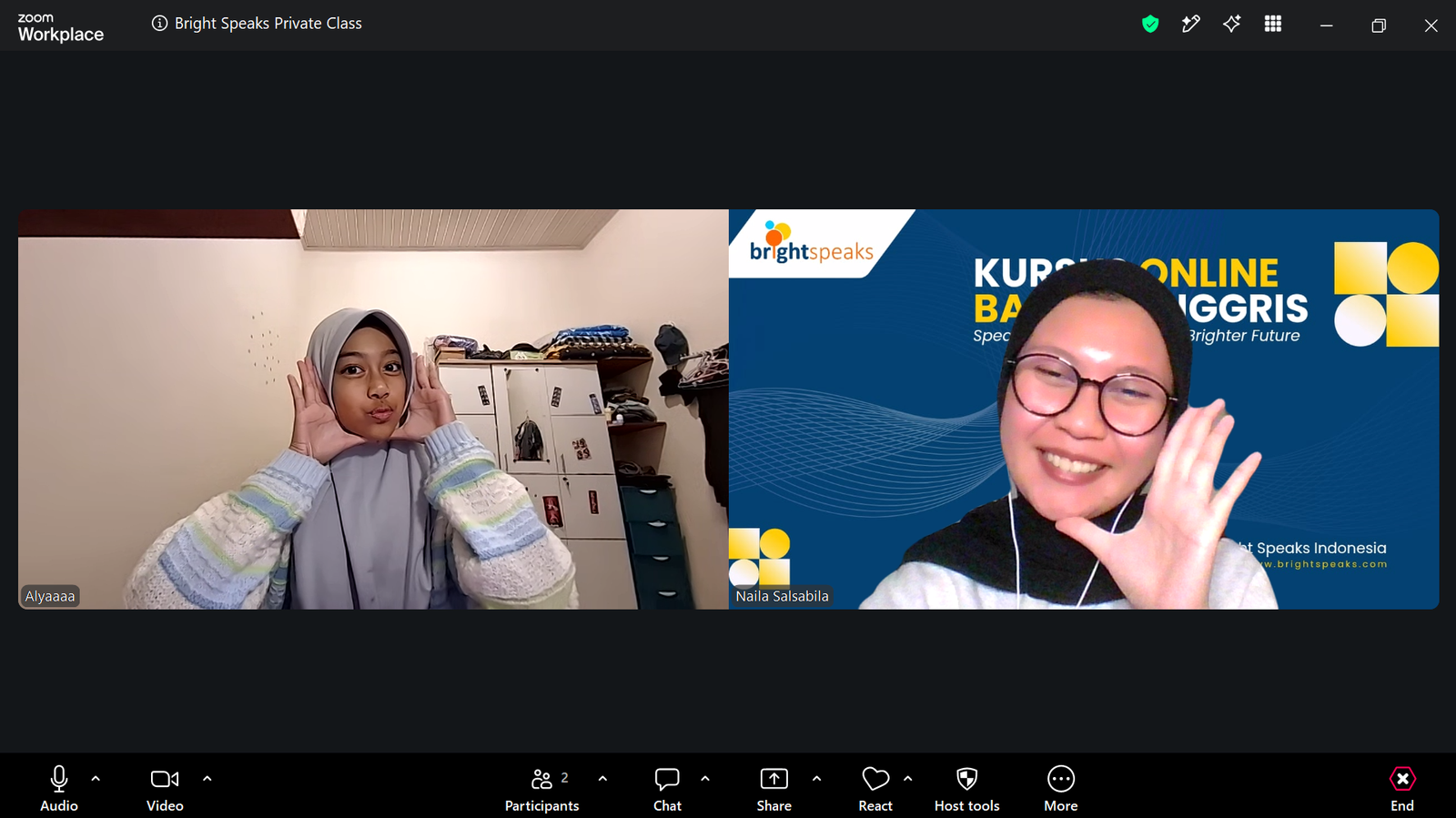Expand the reactions options caret
Image resolution: width=1456 pixels, height=818 pixels.
907,779
